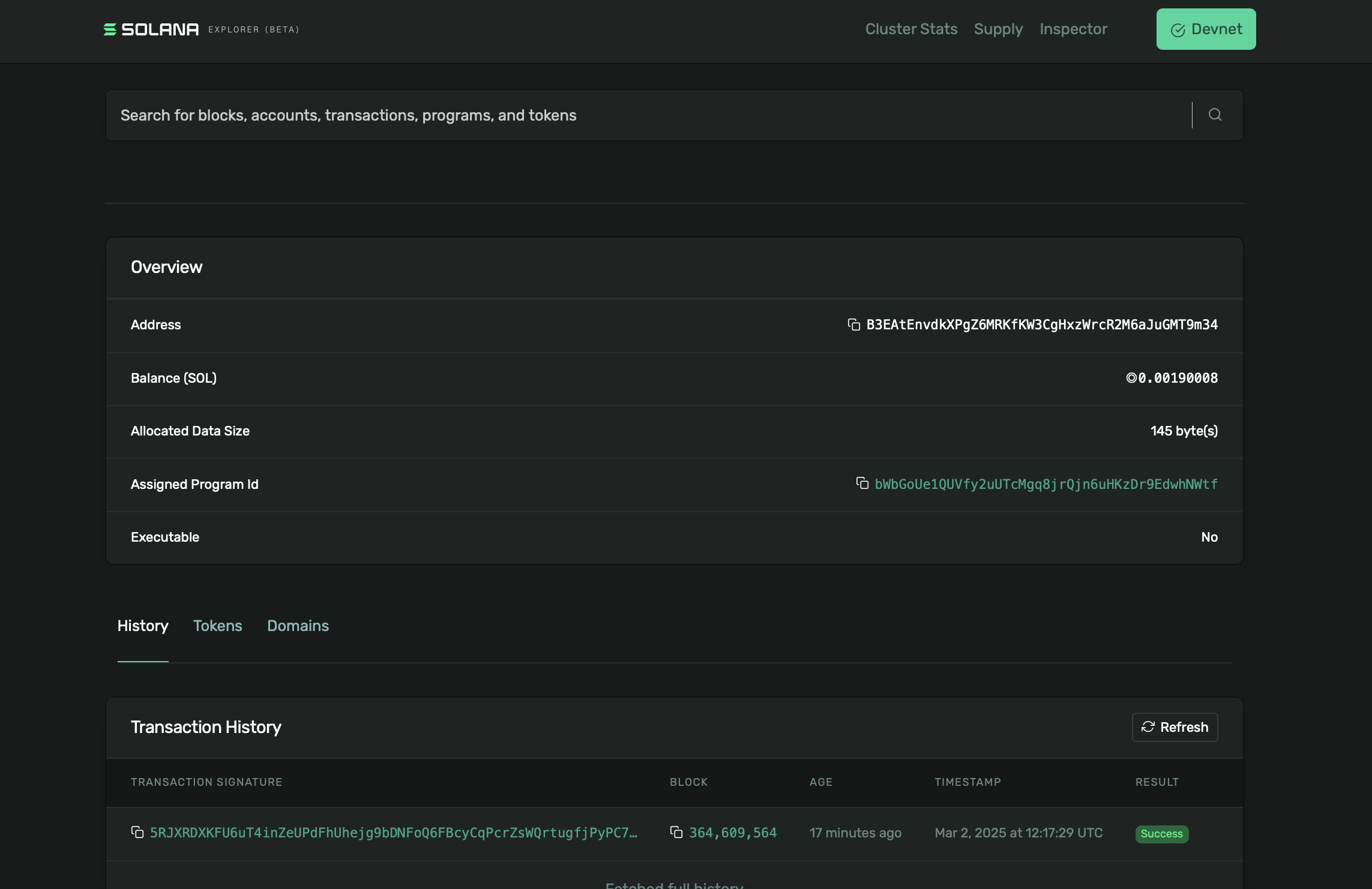Click the Success result badge

tap(1161, 834)
